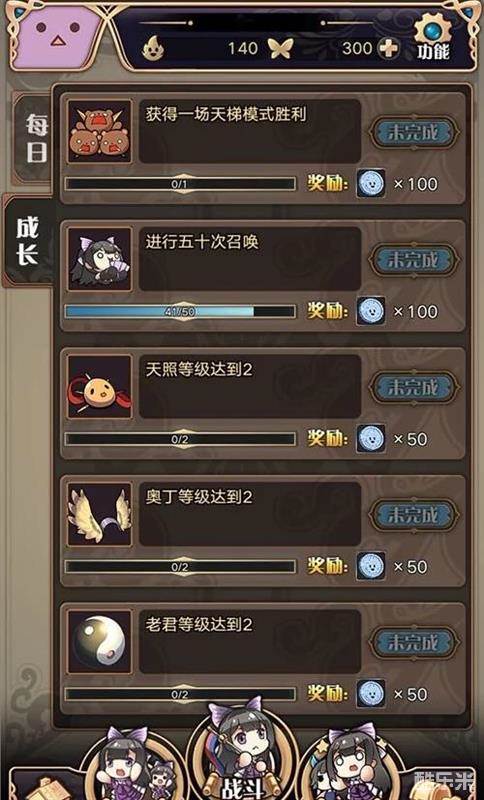Tap the reward coin for 天照 mission

(371, 438)
